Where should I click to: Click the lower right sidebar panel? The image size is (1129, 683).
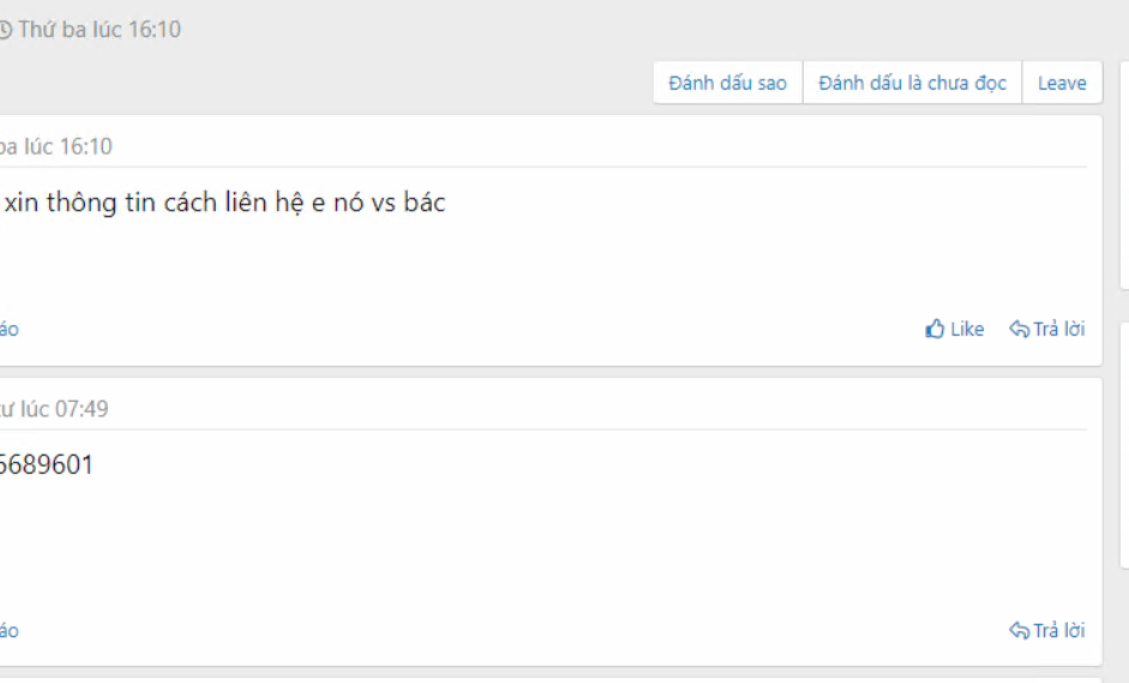[x=1125, y=446]
